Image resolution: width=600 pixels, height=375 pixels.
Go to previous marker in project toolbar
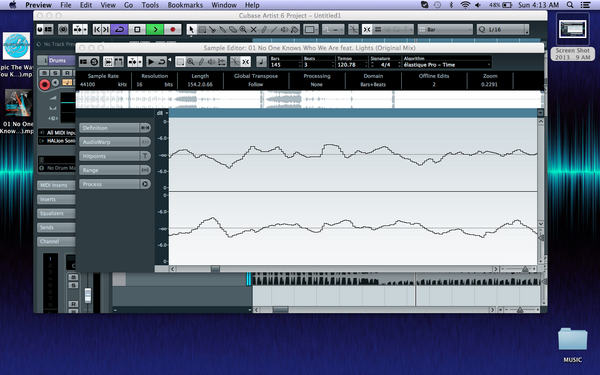click(x=97, y=29)
